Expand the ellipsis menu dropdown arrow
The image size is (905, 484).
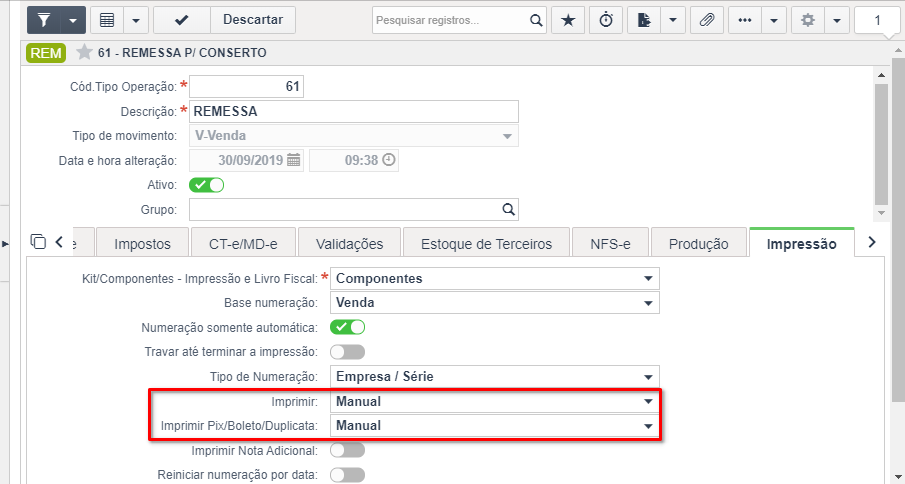click(774, 20)
